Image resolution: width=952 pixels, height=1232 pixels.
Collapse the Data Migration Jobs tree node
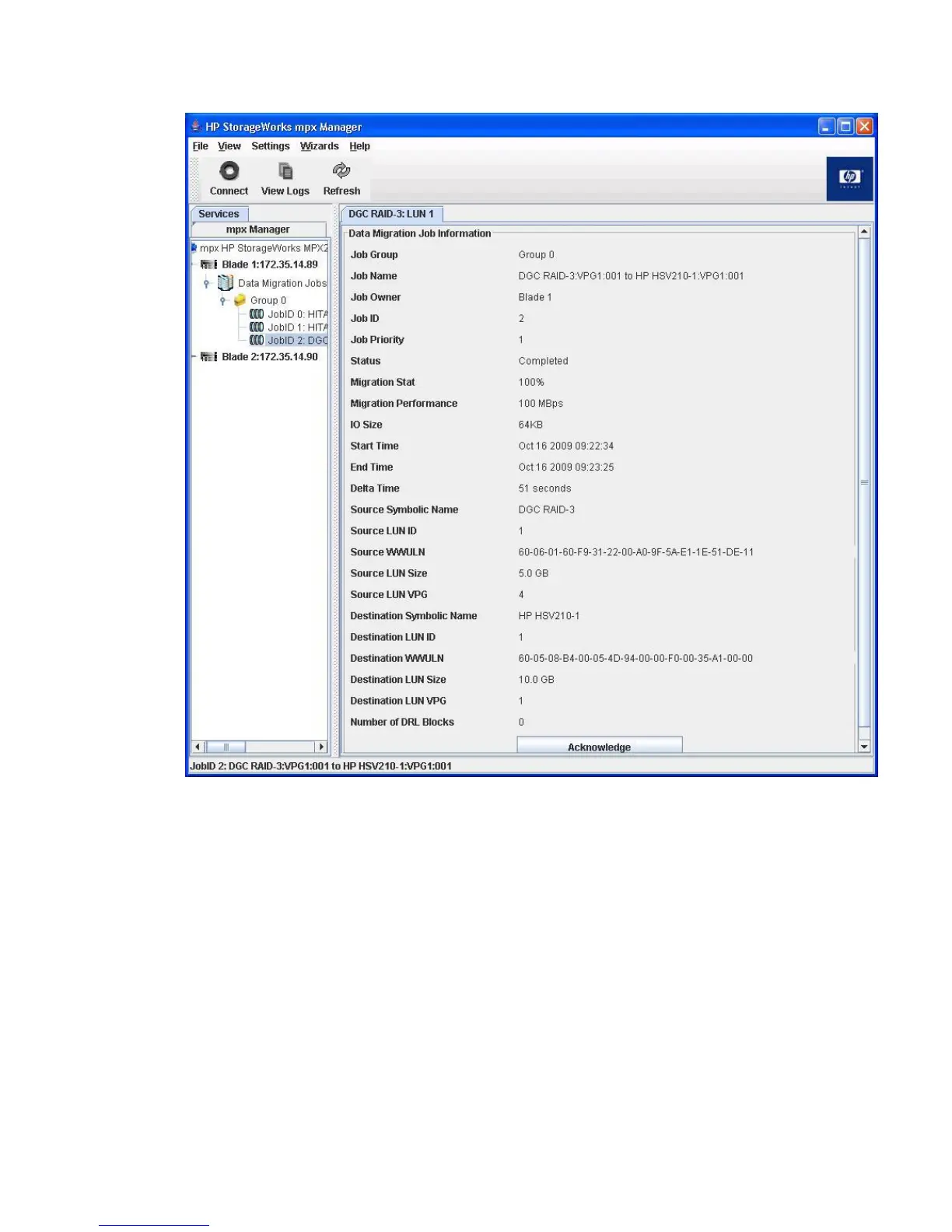pos(207,283)
